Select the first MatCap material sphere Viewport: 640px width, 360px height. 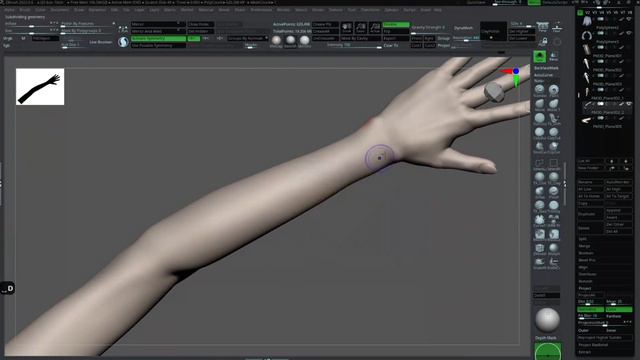pyautogui.click(x=276, y=40)
